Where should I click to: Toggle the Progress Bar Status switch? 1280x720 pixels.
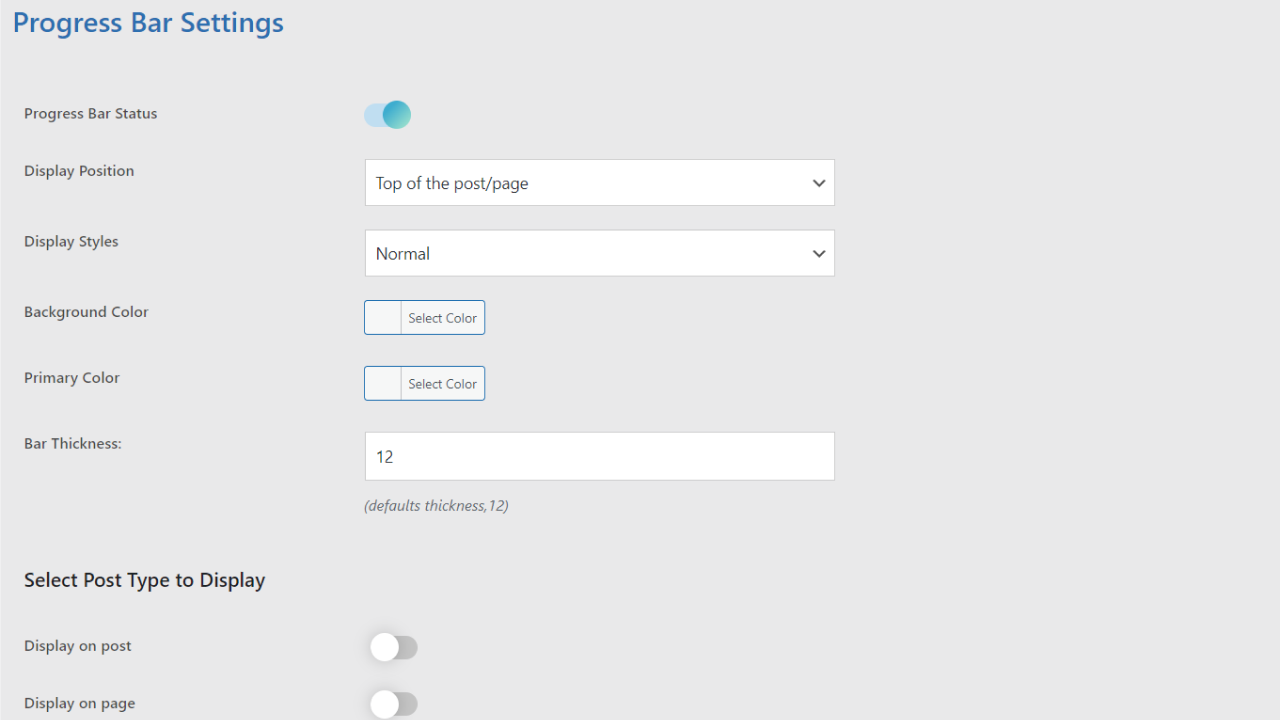coord(387,115)
